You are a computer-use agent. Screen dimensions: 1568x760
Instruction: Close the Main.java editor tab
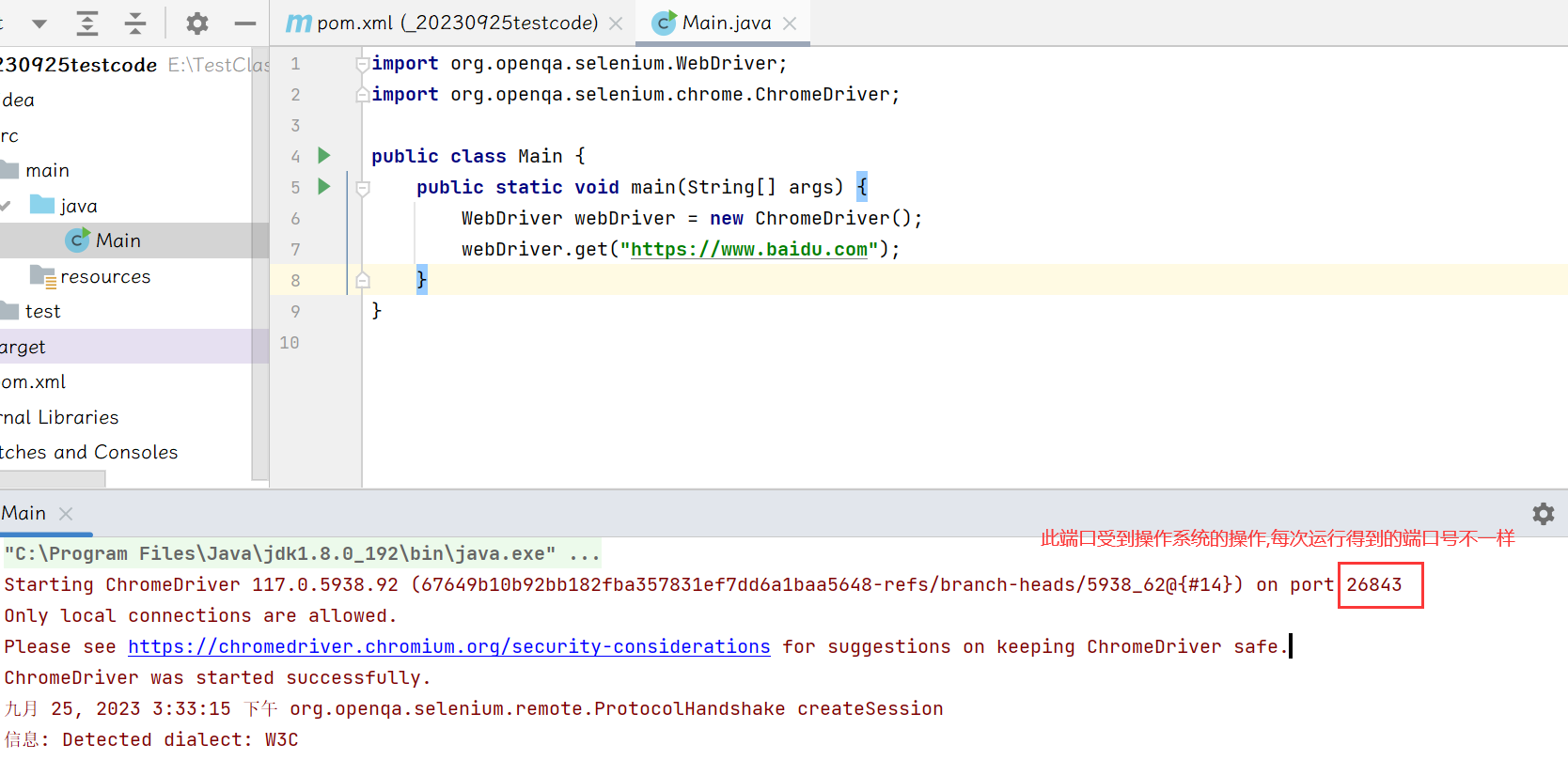point(790,23)
